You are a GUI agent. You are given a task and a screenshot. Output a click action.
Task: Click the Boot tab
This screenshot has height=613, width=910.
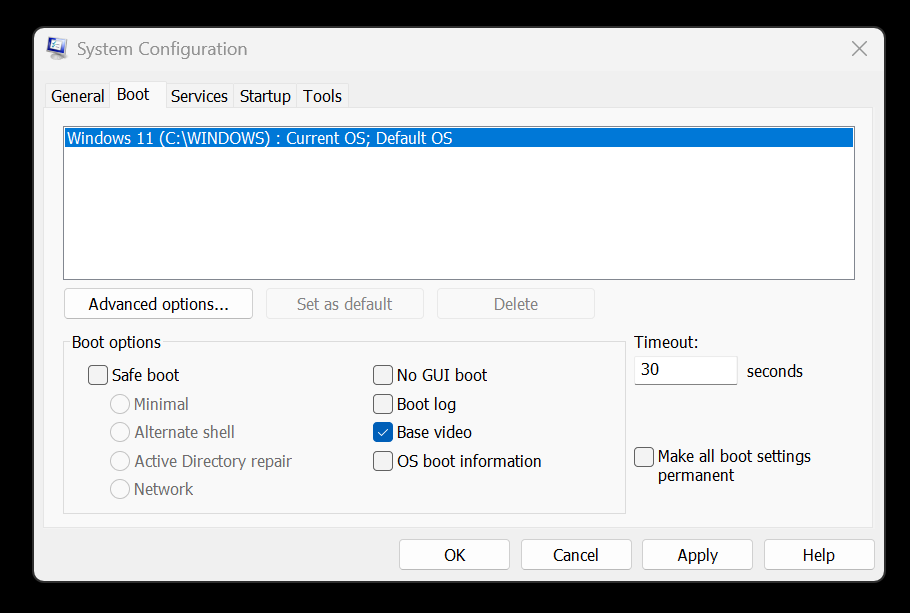pos(133,95)
